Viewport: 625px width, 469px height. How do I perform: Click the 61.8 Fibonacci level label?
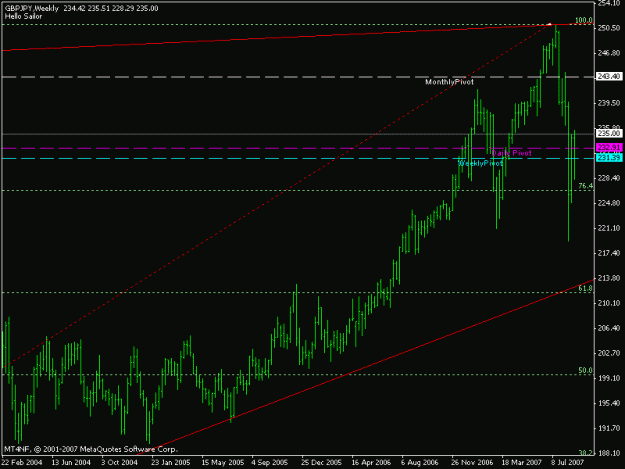click(x=586, y=288)
